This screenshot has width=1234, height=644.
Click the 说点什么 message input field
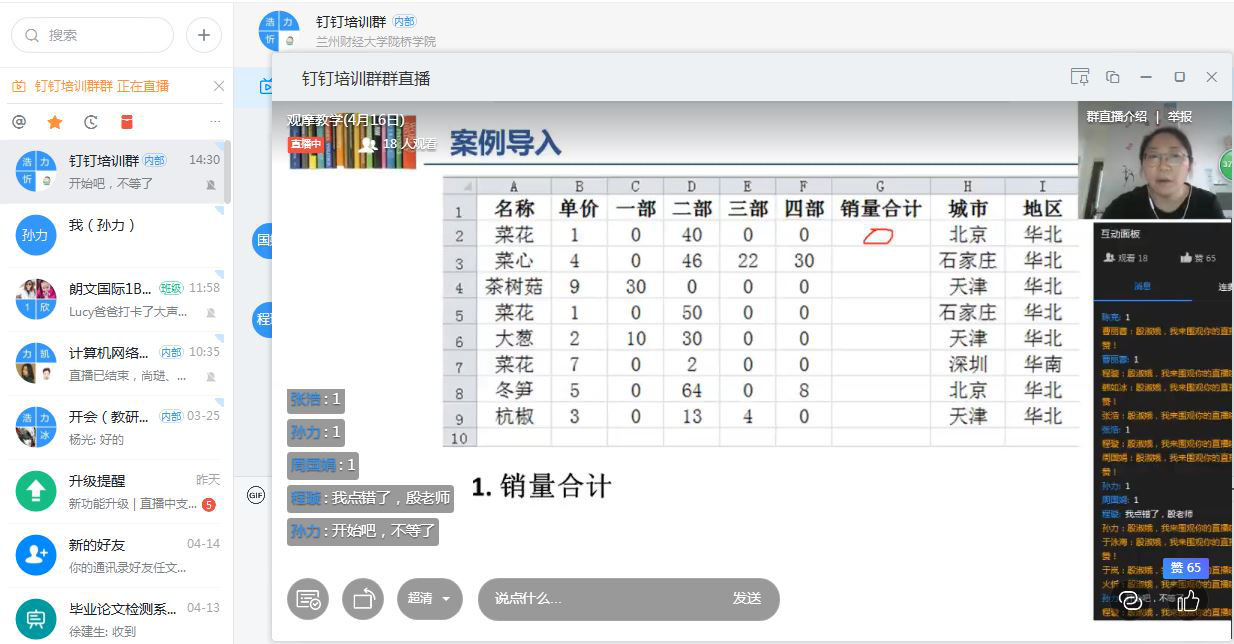click(600, 599)
